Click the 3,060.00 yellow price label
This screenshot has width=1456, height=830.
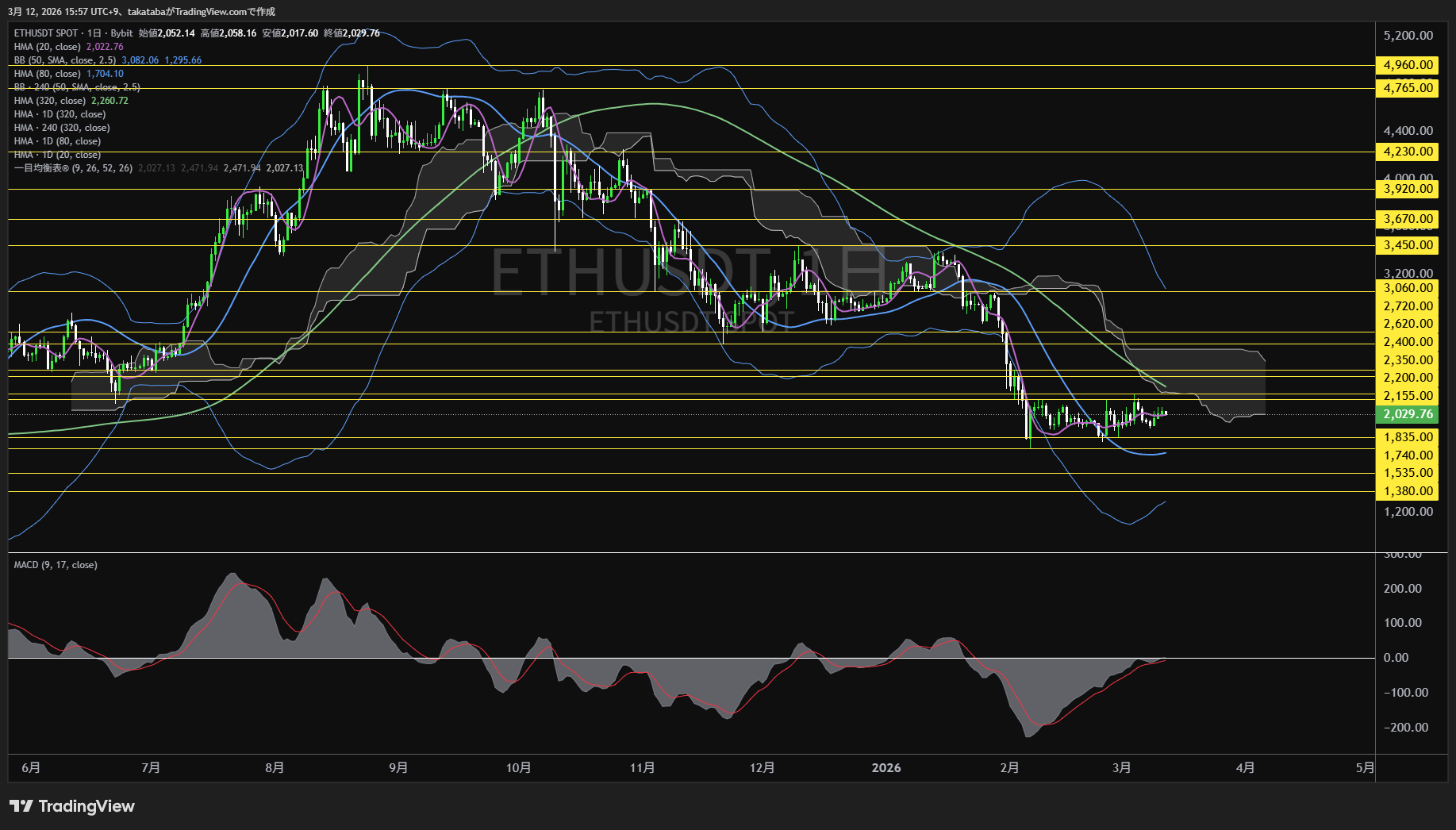1408,288
